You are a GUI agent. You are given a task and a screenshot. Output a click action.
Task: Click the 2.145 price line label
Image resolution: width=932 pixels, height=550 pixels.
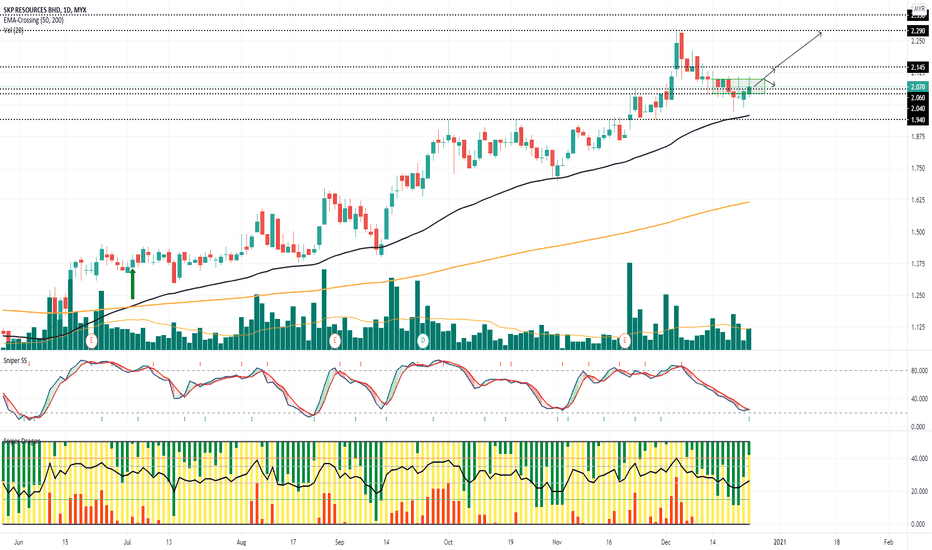(x=918, y=67)
